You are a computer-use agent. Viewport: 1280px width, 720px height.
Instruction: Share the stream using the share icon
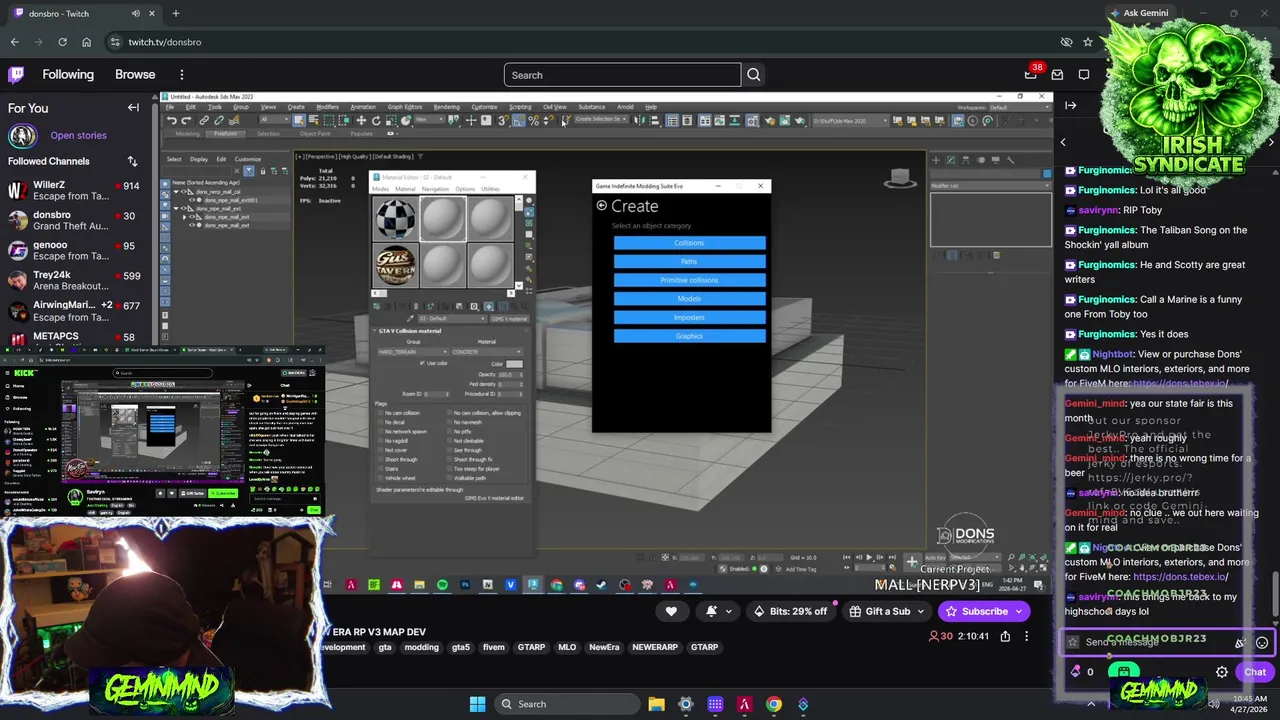click(1004, 636)
